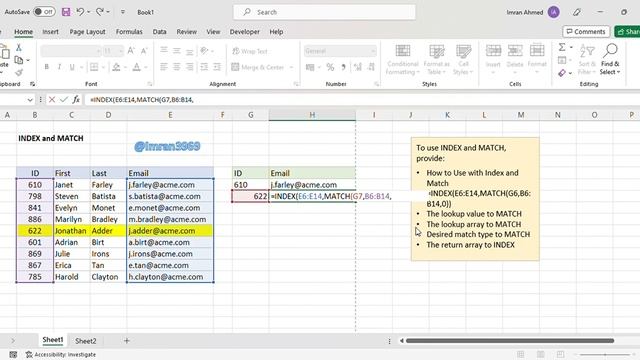Select the column H header
The width and height of the screenshot is (640, 360).
(312, 115)
